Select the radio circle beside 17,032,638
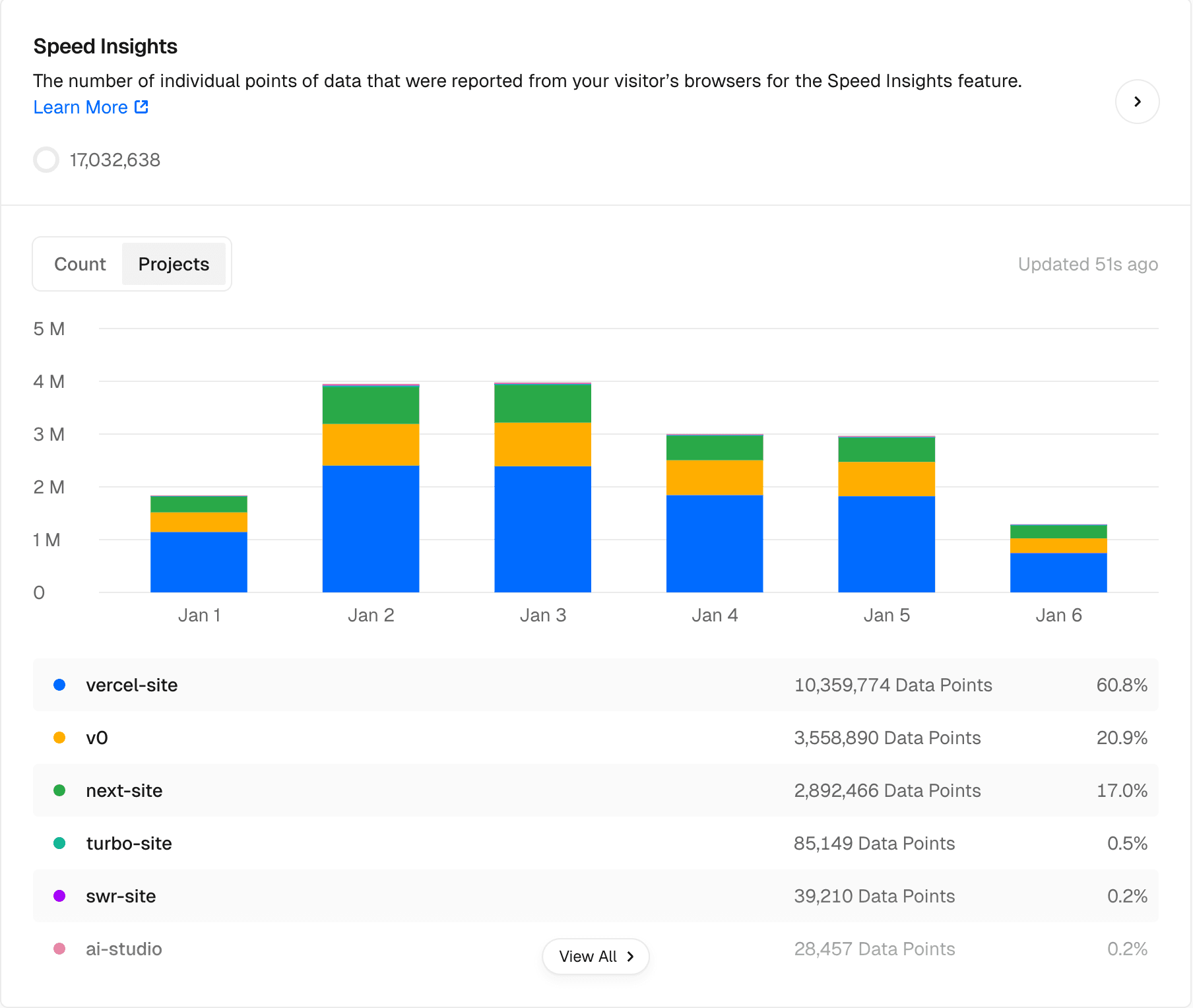This screenshot has height=1008, width=1193. click(x=46, y=160)
